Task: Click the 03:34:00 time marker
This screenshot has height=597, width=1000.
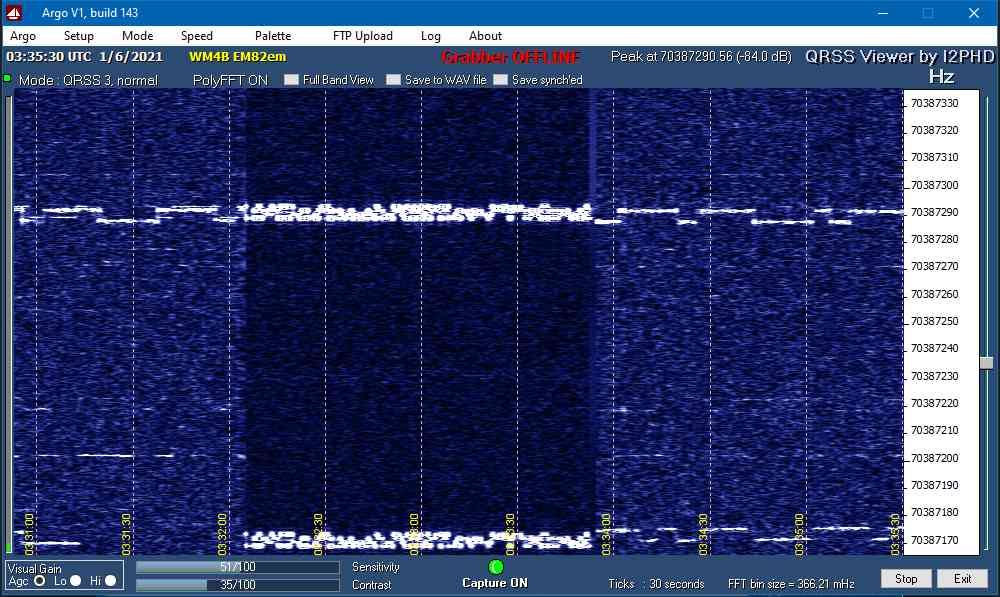Action: click(x=607, y=534)
